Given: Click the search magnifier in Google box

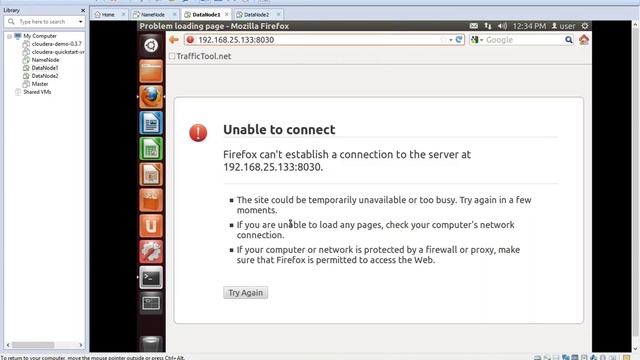Looking at the screenshot, I should (x=569, y=40).
